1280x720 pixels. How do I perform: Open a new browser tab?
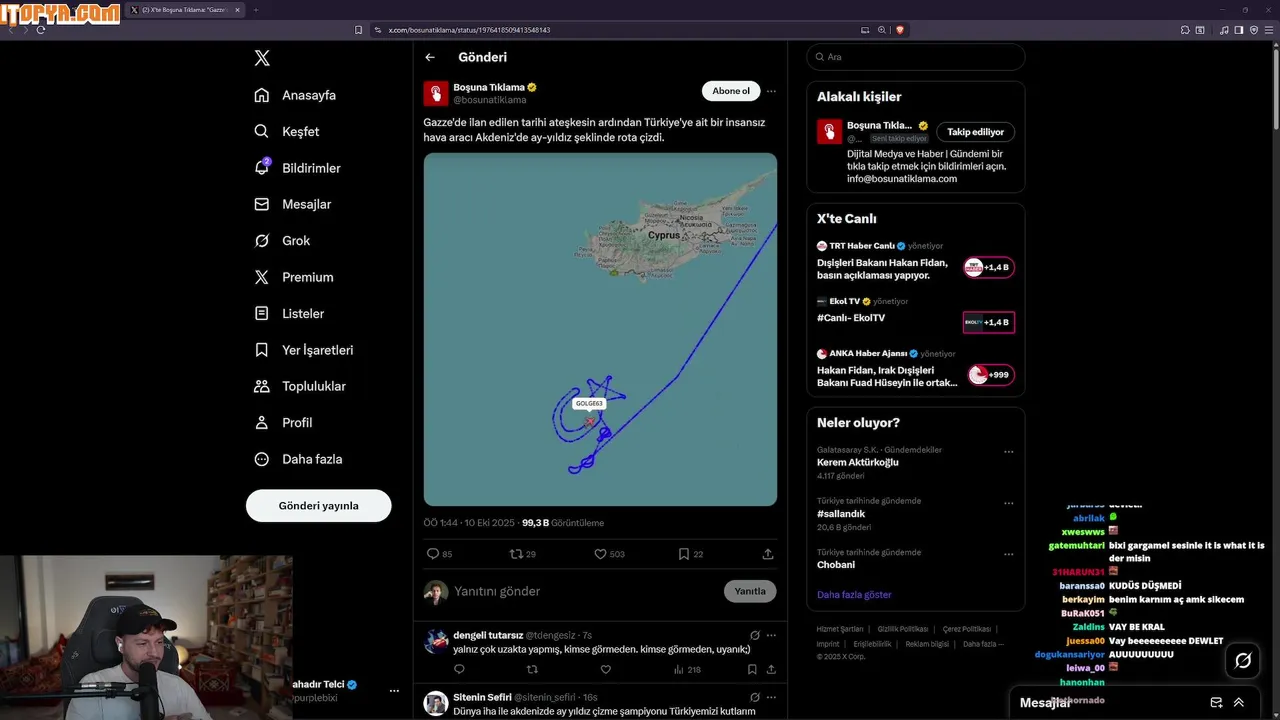pyautogui.click(x=255, y=10)
